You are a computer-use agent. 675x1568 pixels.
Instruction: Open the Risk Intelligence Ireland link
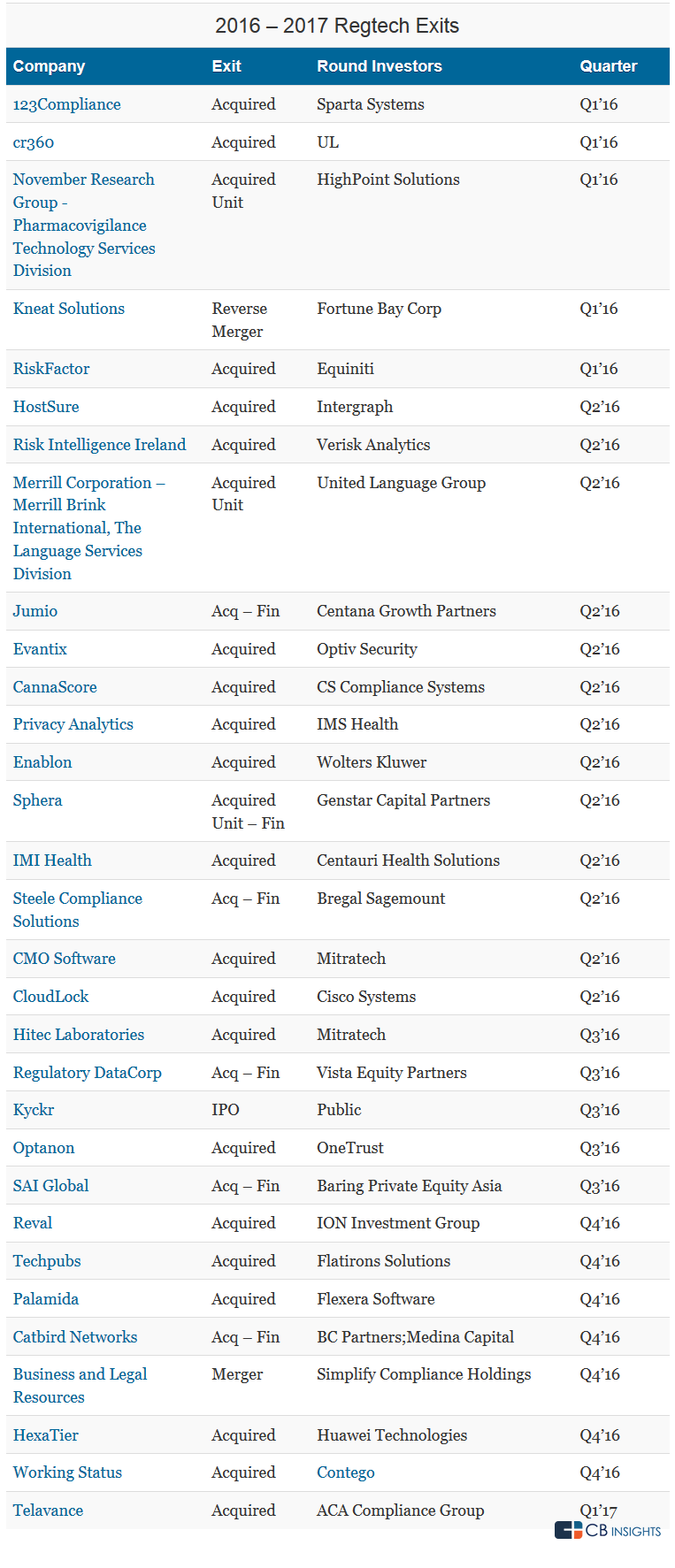(x=99, y=445)
